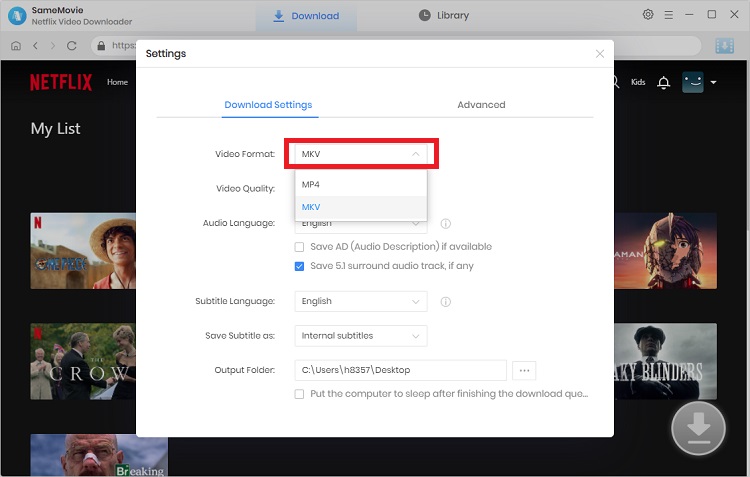The height and width of the screenshot is (477, 750).
Task: Go back with the left arrow icon
Action: [x=35, y=46]
